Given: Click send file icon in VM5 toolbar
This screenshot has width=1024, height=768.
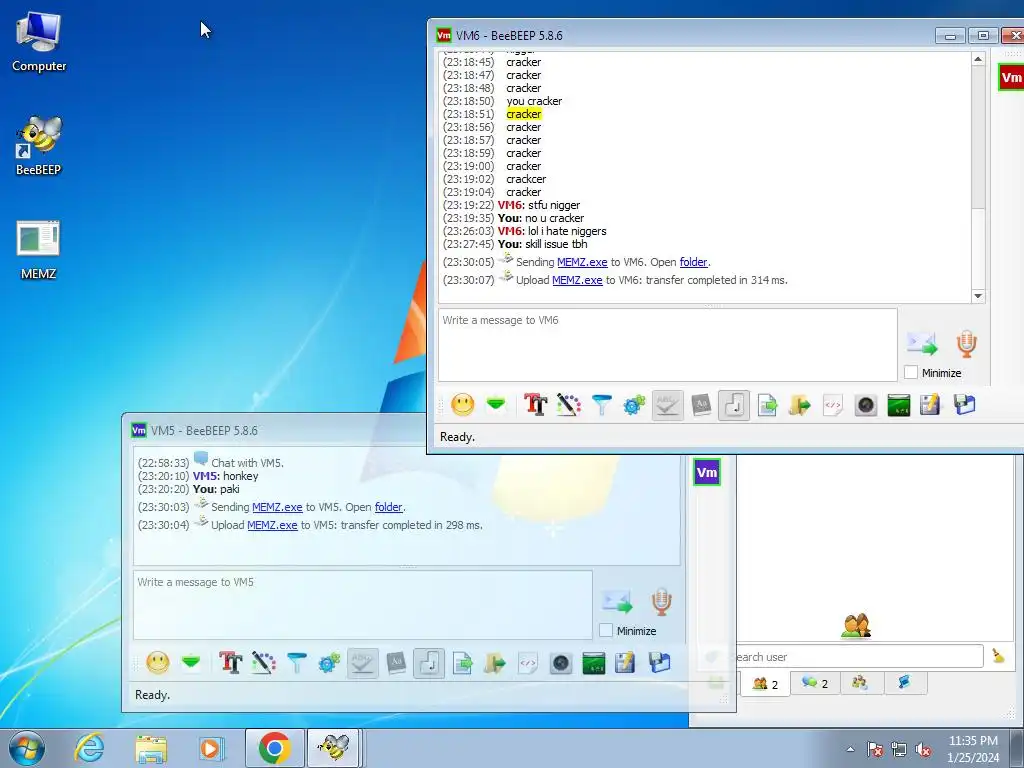Looking at the screenshot, I should (x=462, y=664).
